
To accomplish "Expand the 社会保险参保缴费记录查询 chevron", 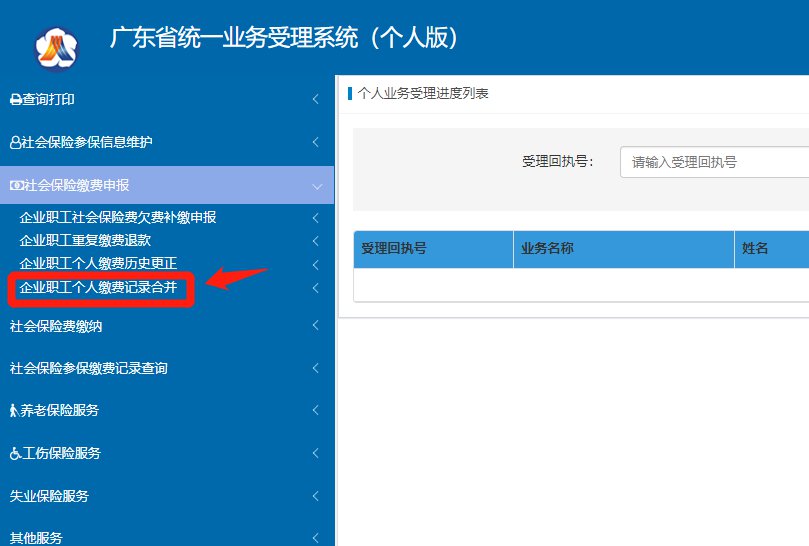I will 316,368.
